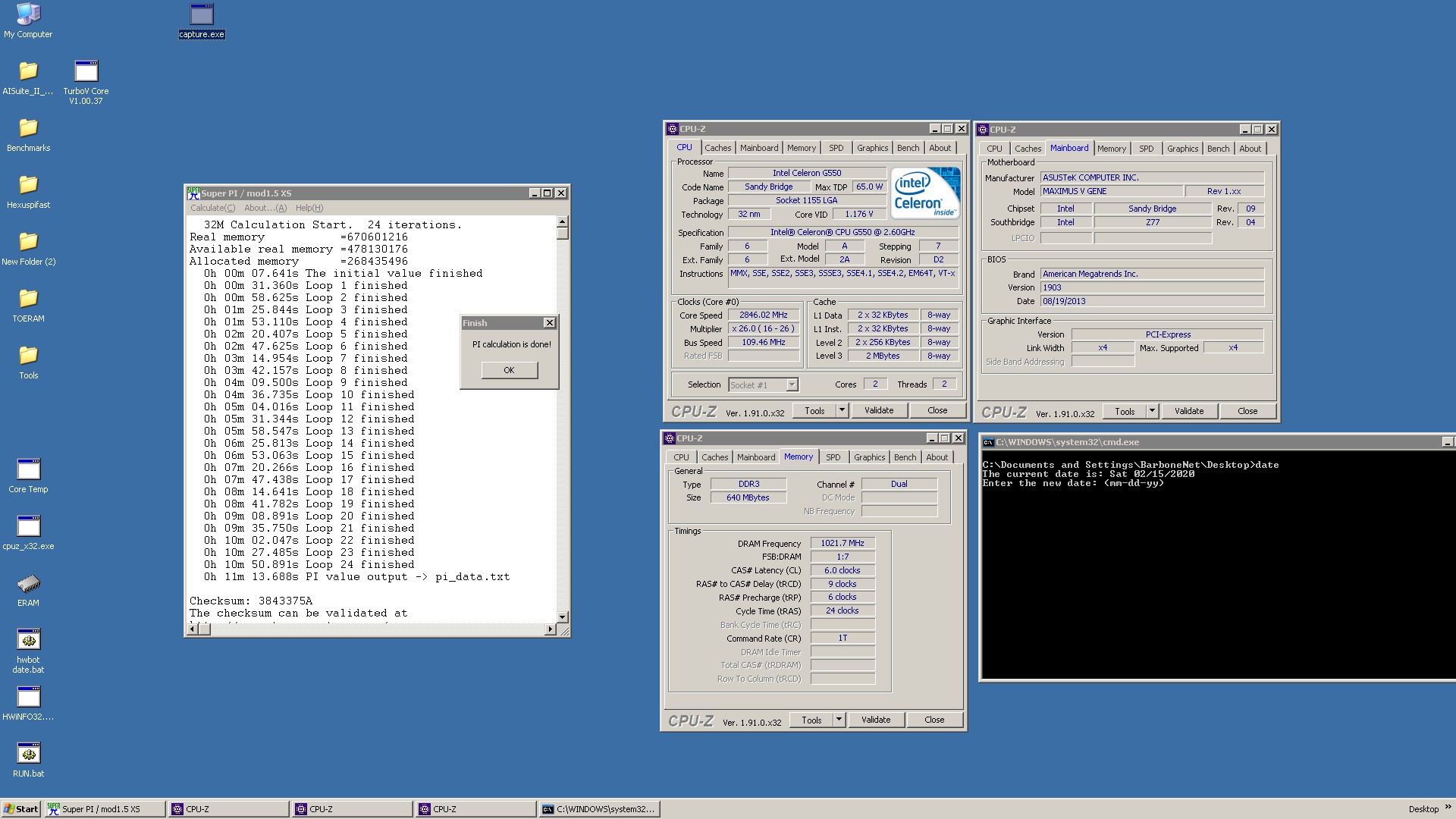Expand Tools dropdown arrow in Mainboard window
The height and width of the screenshot is (819, 1456).
pos(1152,411)
